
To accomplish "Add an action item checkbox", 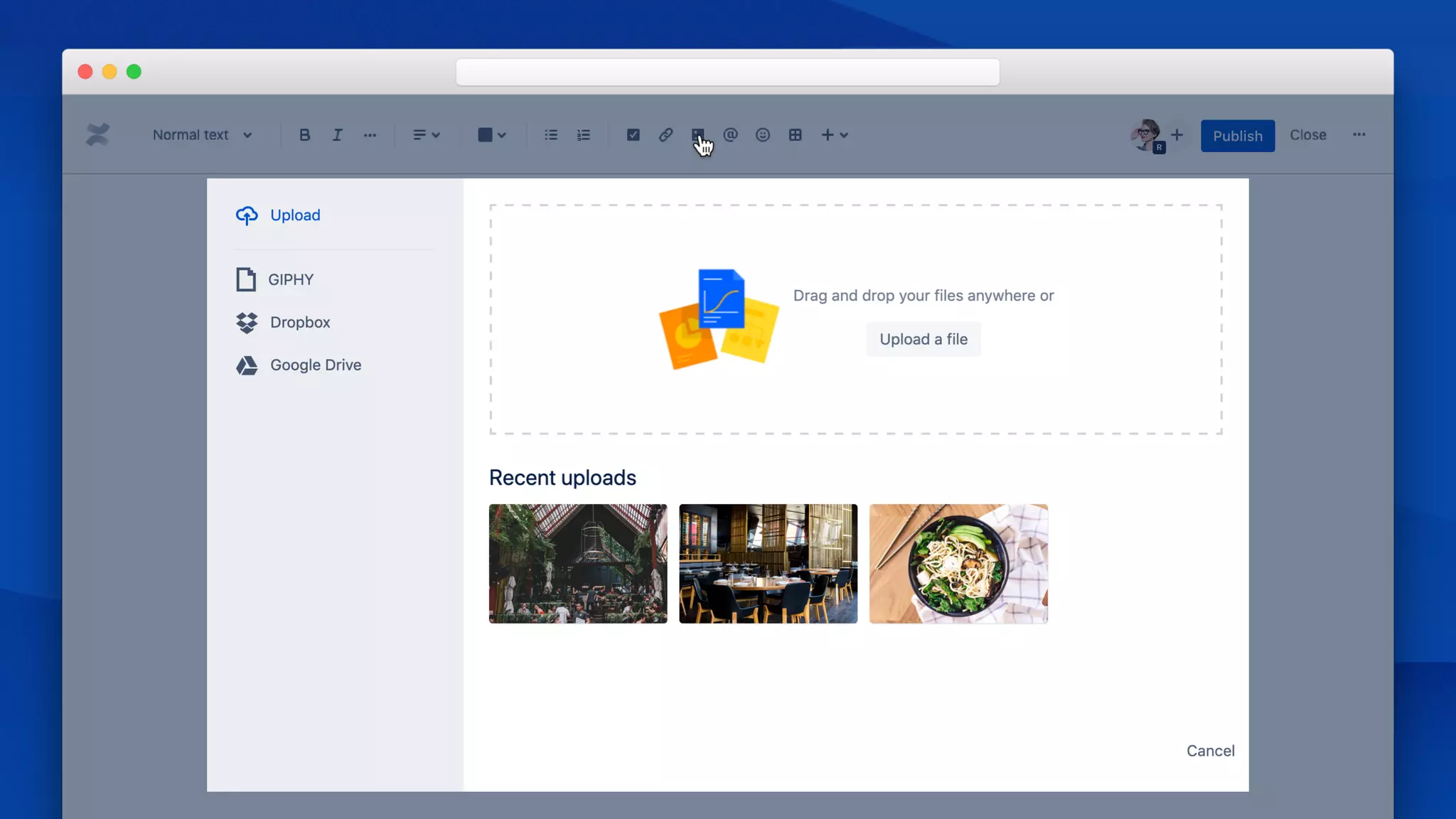I will coord(633,135).
